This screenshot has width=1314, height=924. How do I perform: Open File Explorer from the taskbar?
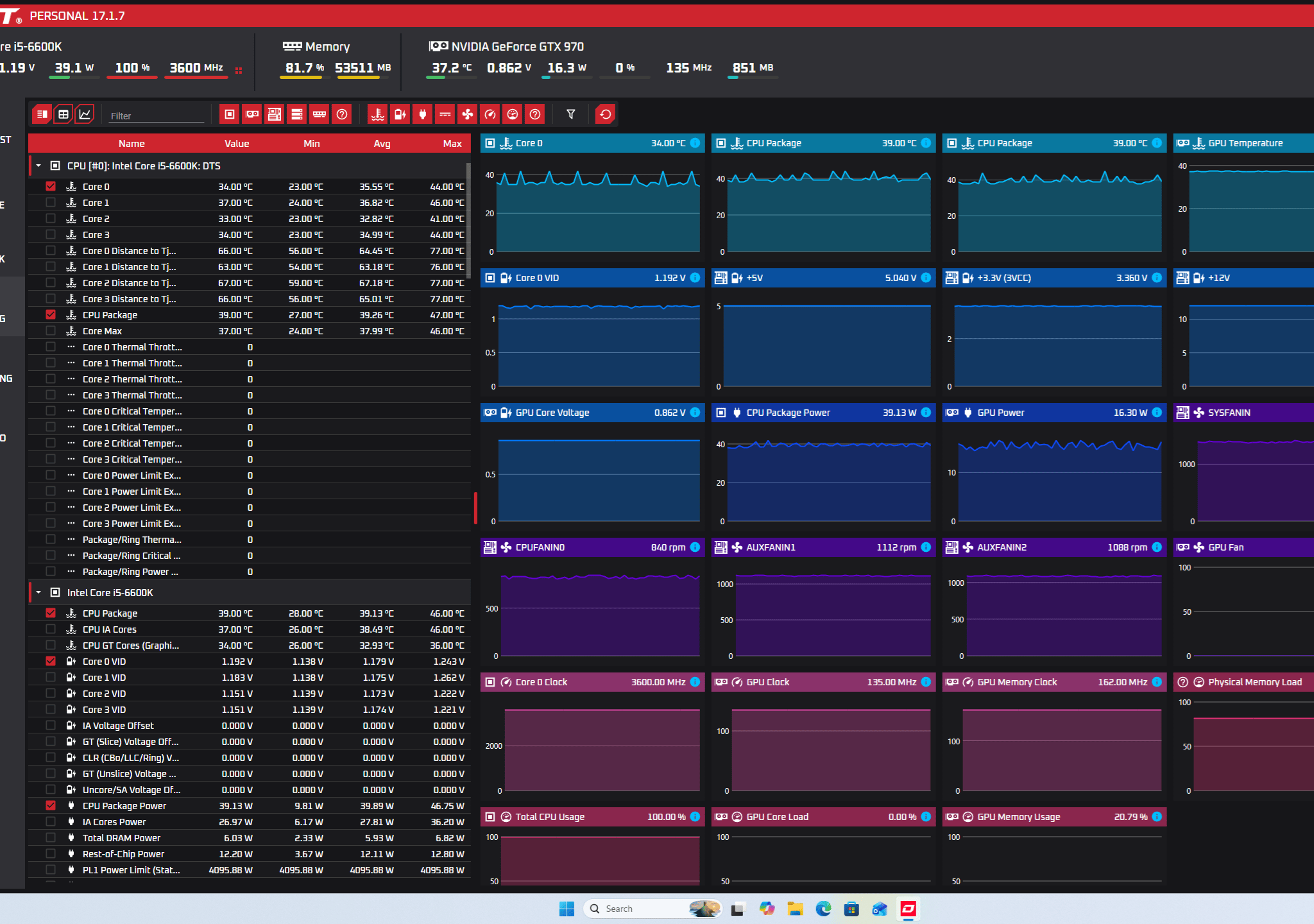point(796,909)
